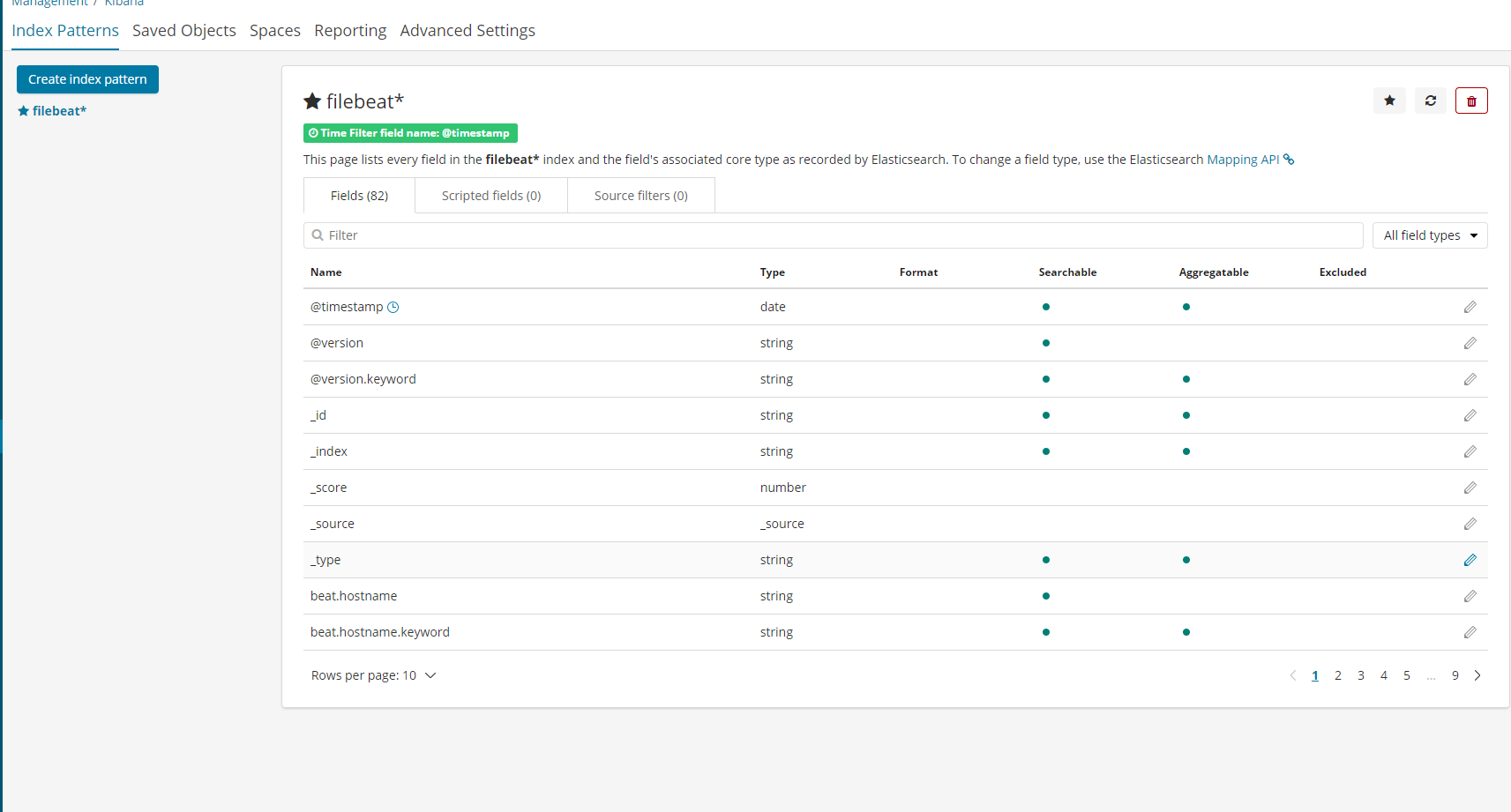Viewport: 1511px width, 812px height.
Task: Open filebeat* index pattern in sidebar
Action: [53, 111]
